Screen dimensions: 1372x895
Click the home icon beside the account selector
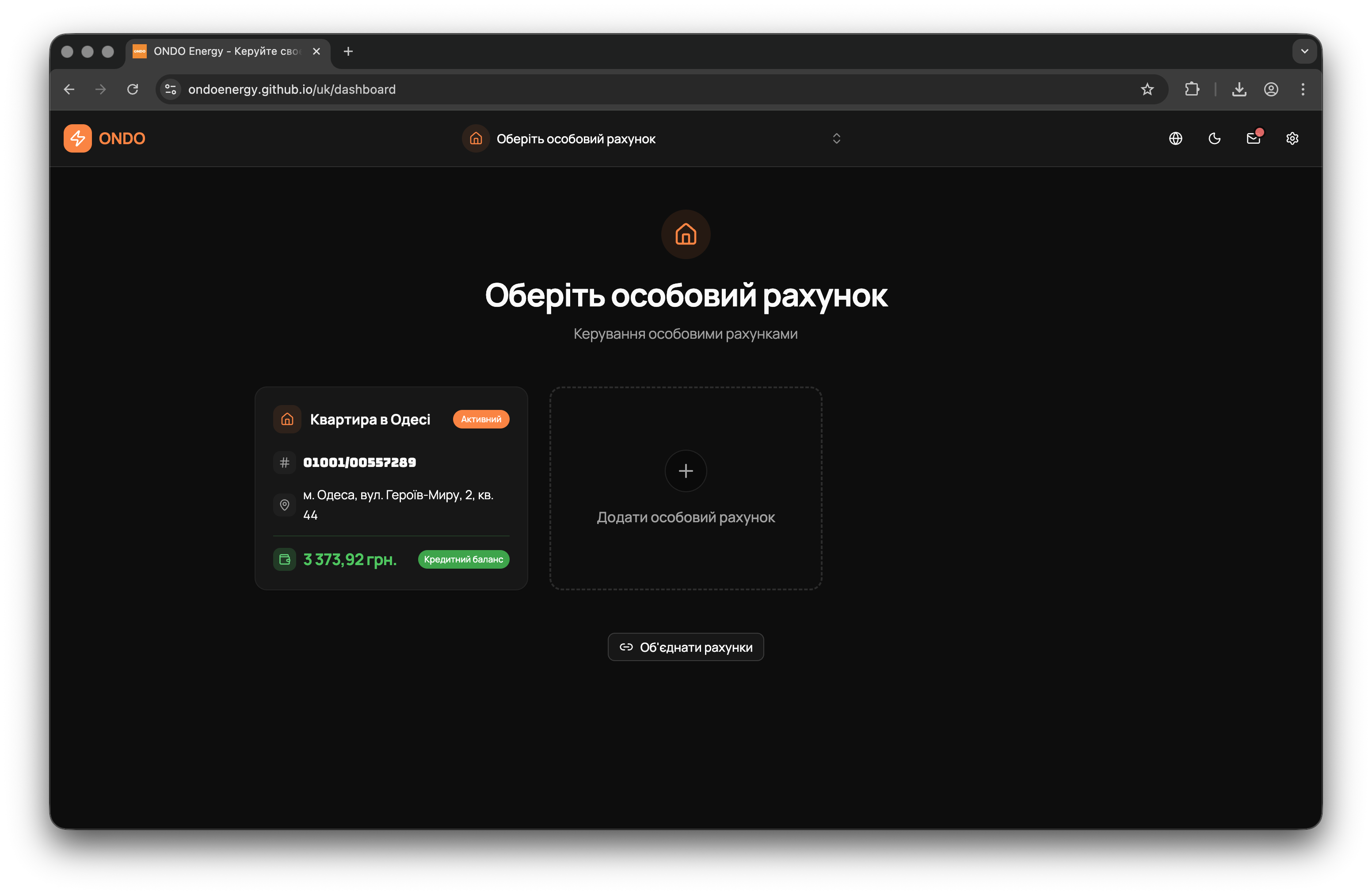click(476, 138)
